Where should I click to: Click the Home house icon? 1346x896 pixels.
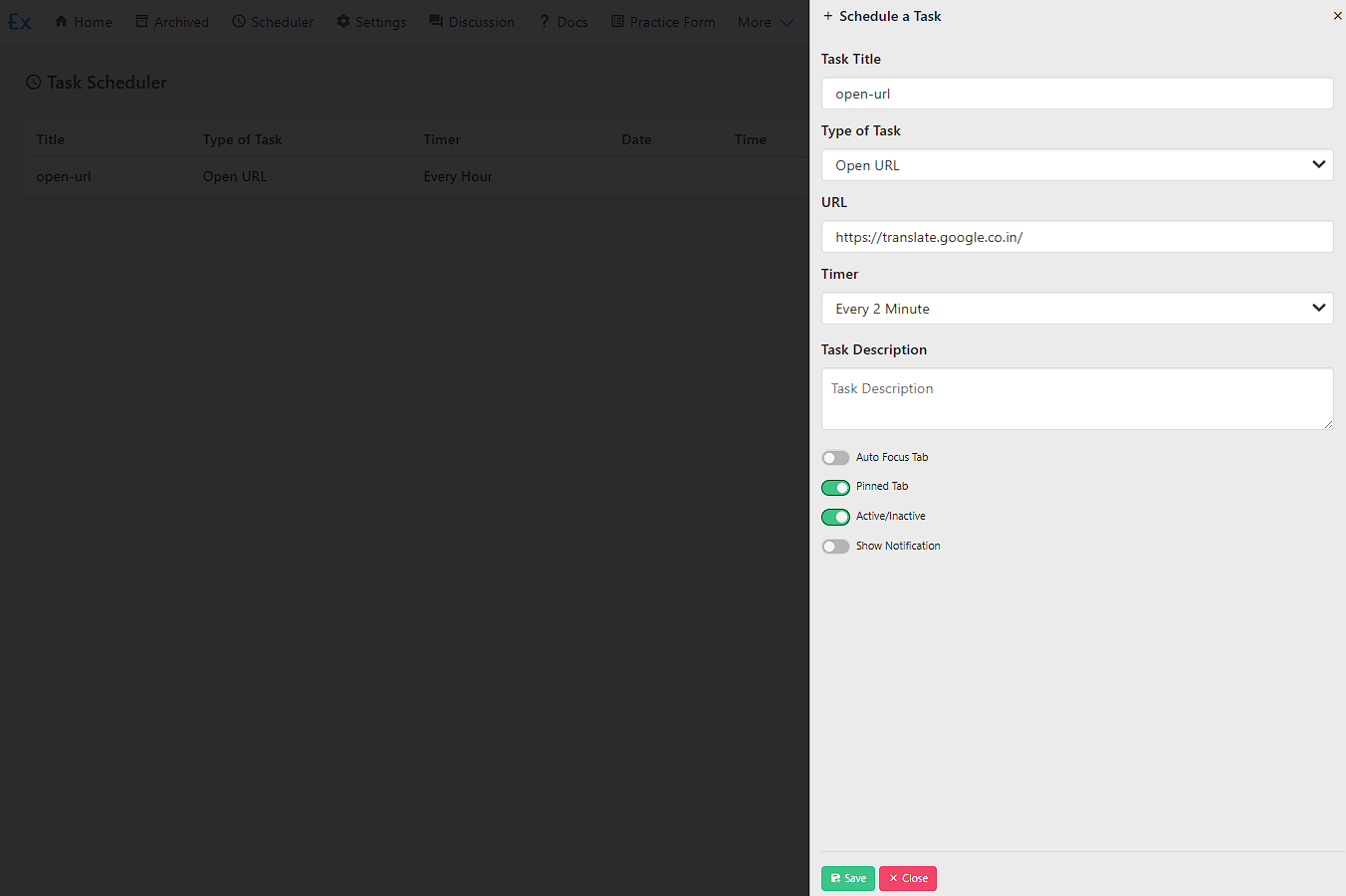[x=61, y=21]
